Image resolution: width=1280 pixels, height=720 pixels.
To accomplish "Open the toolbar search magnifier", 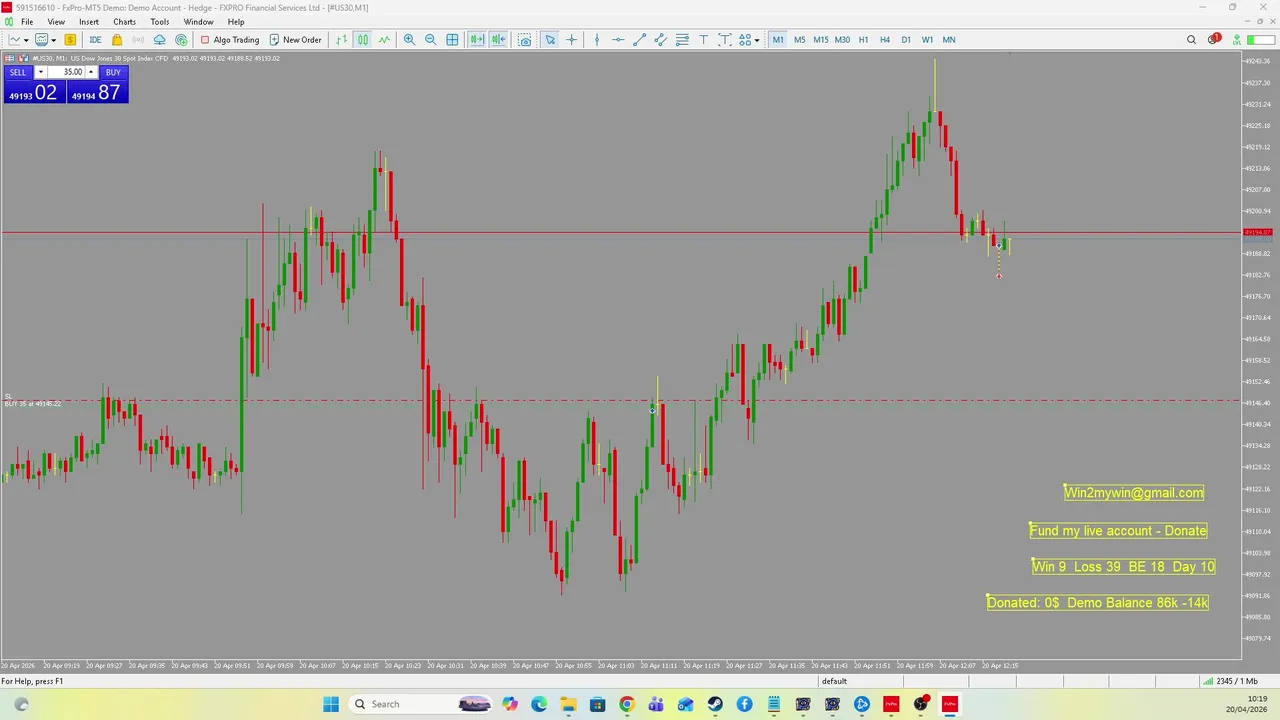I will [1191, 40].
